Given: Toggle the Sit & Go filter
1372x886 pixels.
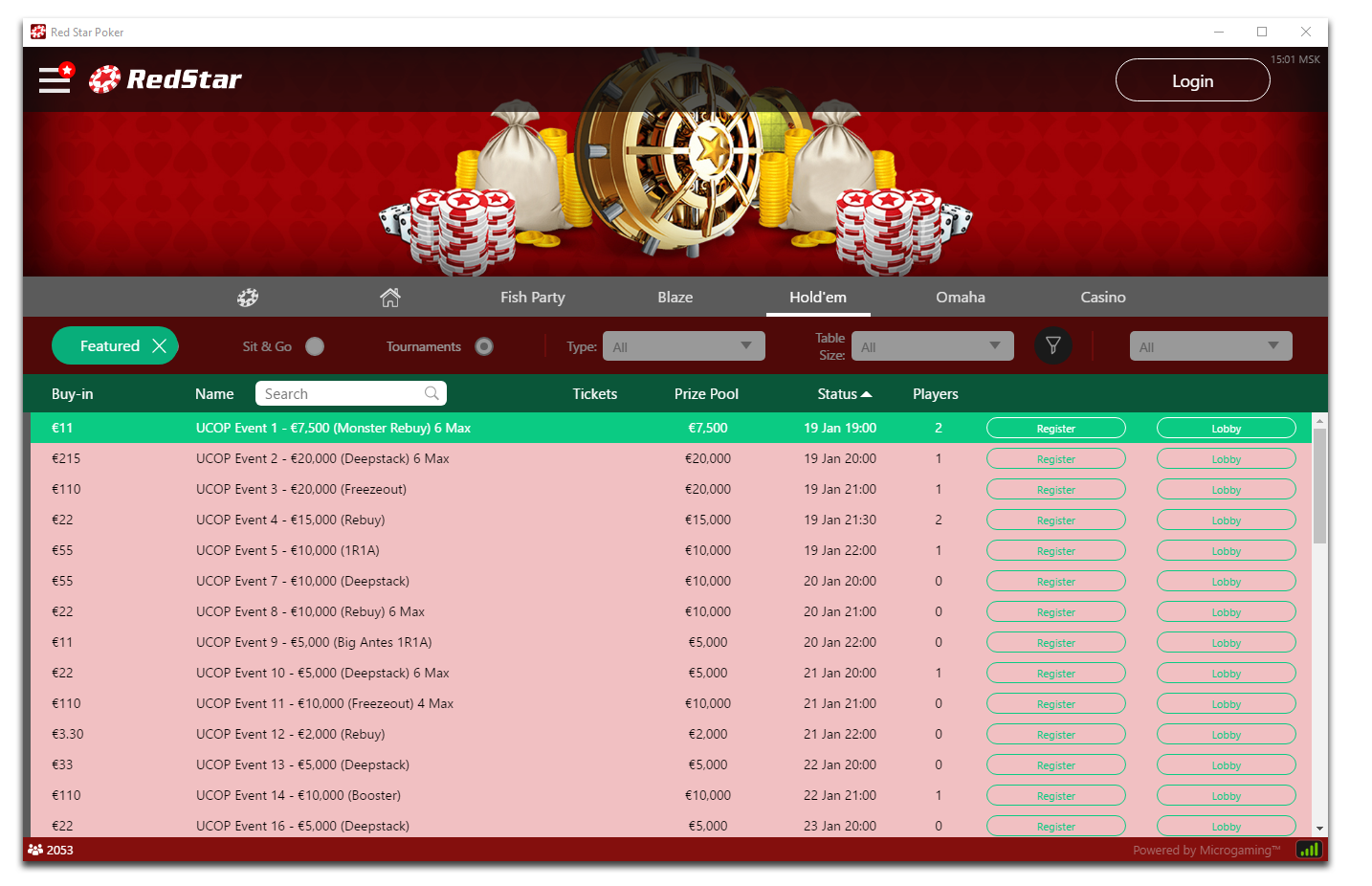Looking at the screenshot, I should (x=315, y=346).
